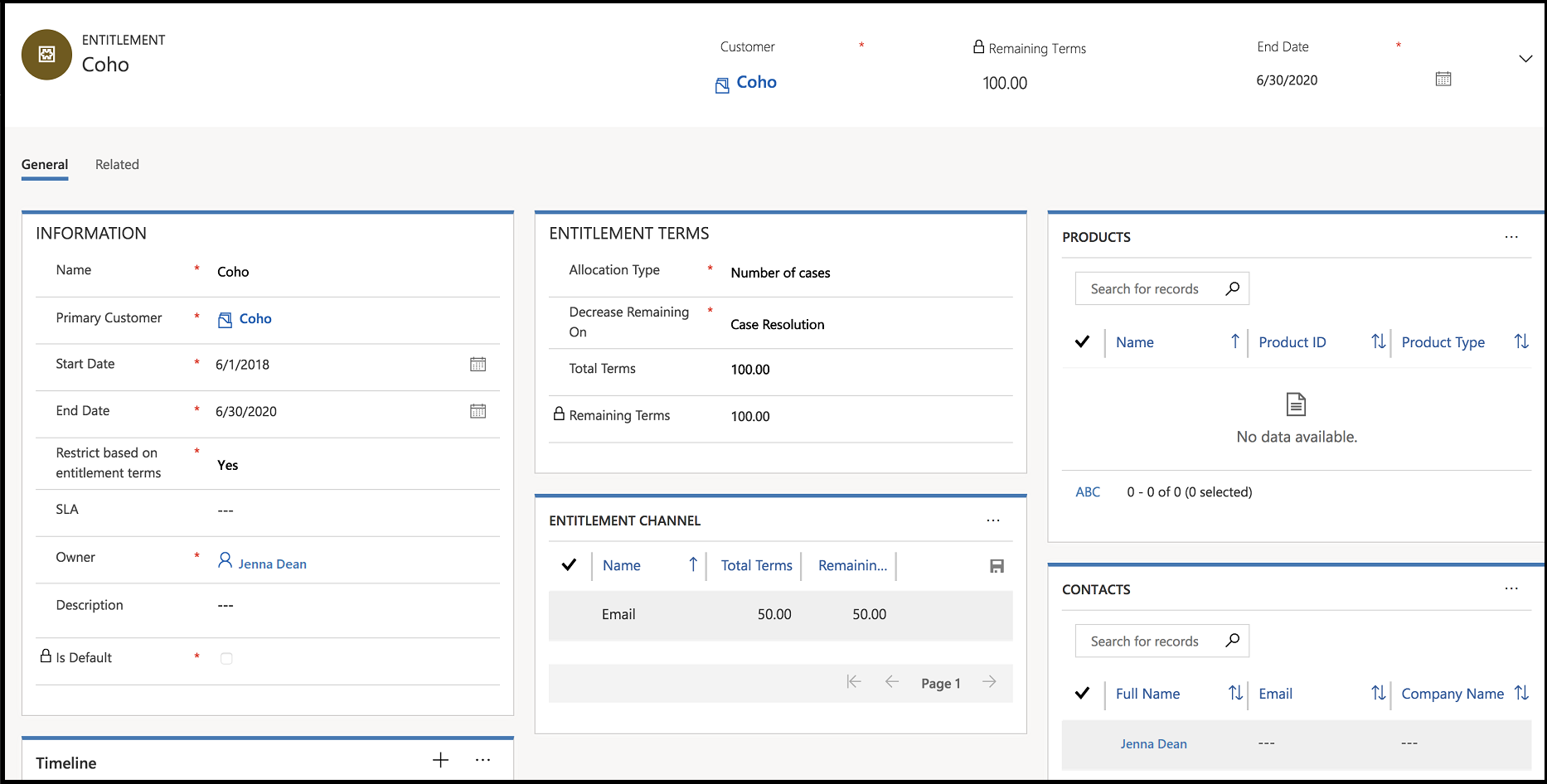The image size is (1547, 784).
Task: Sort Entitlement Channel by Total Terms column
Action: pyautogui.click(x=756, y=565)
